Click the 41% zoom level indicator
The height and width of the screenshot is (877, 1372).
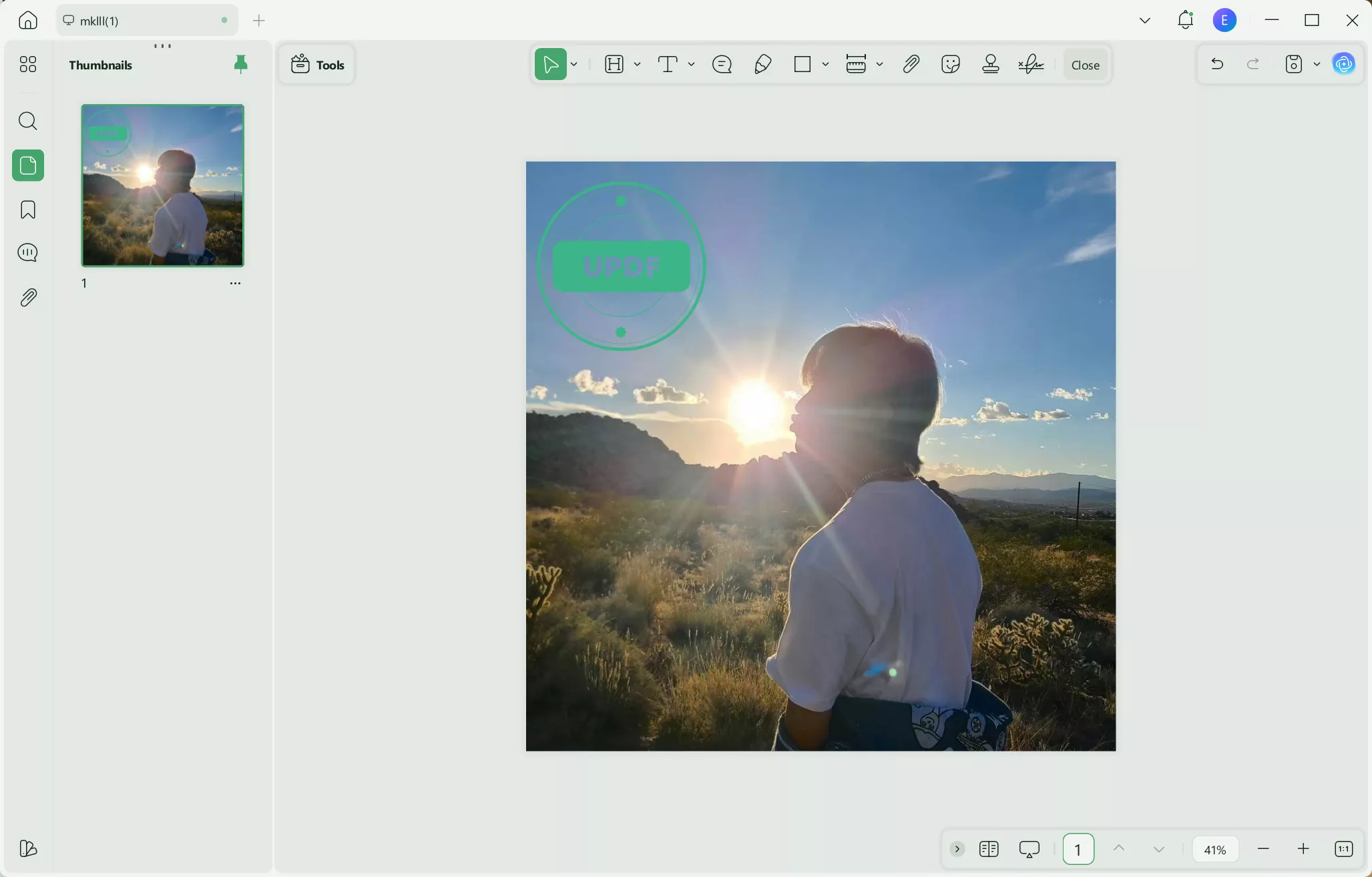pyautogui.click(x=1214, y=848)
